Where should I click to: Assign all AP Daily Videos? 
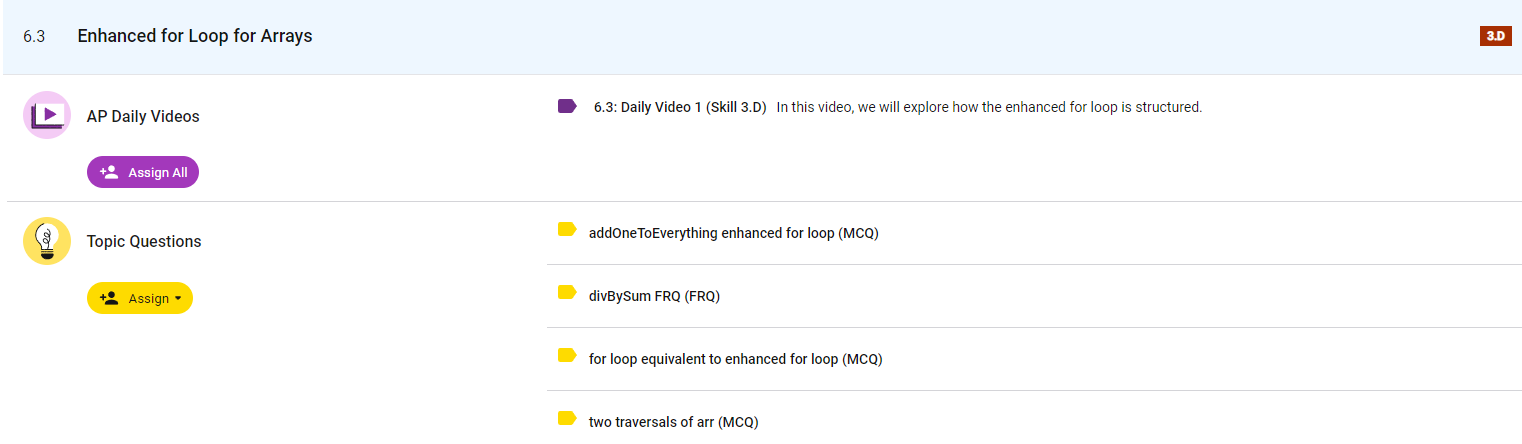coord(143,172)
